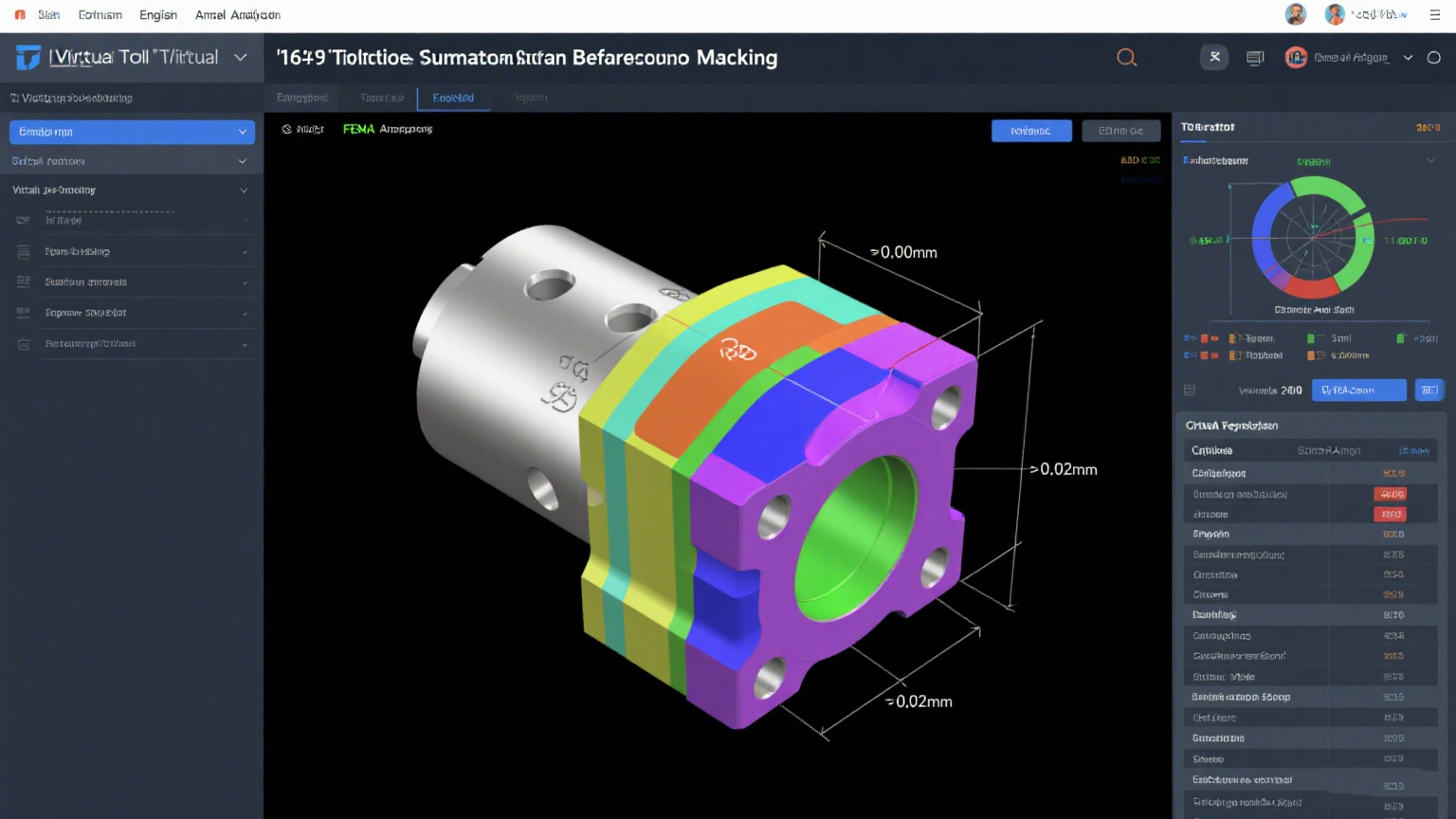Expand the user account dropdown at top right
1456x819 pixels.
pyautogui.click(x=1409, y=57)
